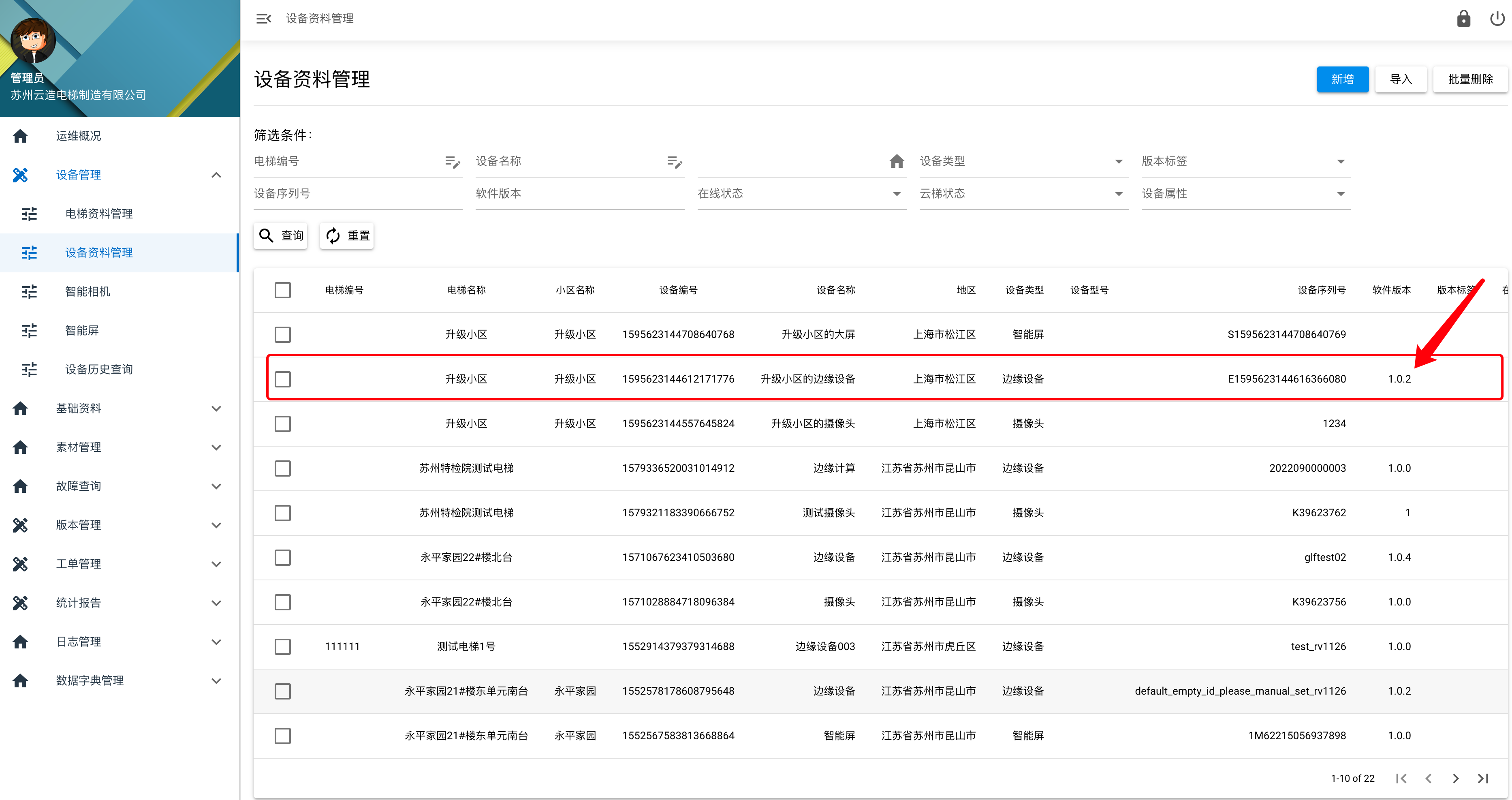Click the 设备序列号 input field
The width and height of the screenshot is (1512, 800).
click(357, 194)
